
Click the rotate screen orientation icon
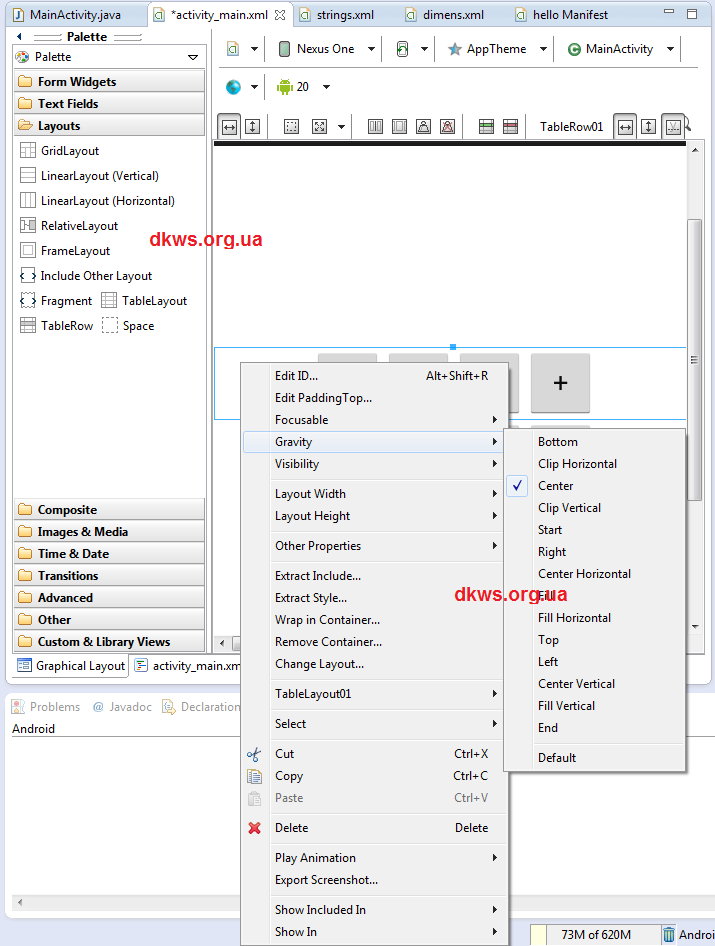click(x=402, y=49)
